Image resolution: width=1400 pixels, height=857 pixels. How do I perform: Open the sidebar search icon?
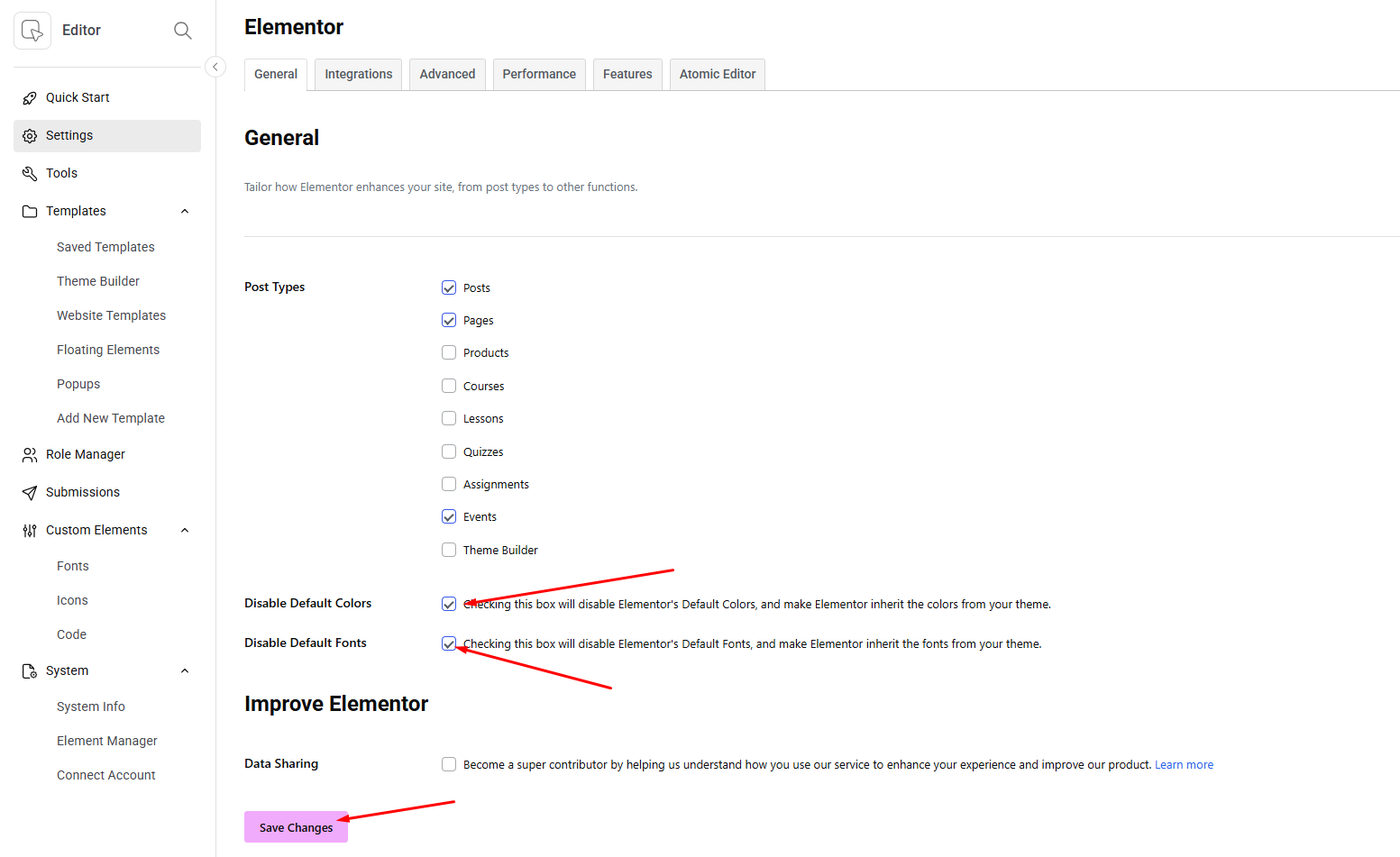(x=183, y=31)
